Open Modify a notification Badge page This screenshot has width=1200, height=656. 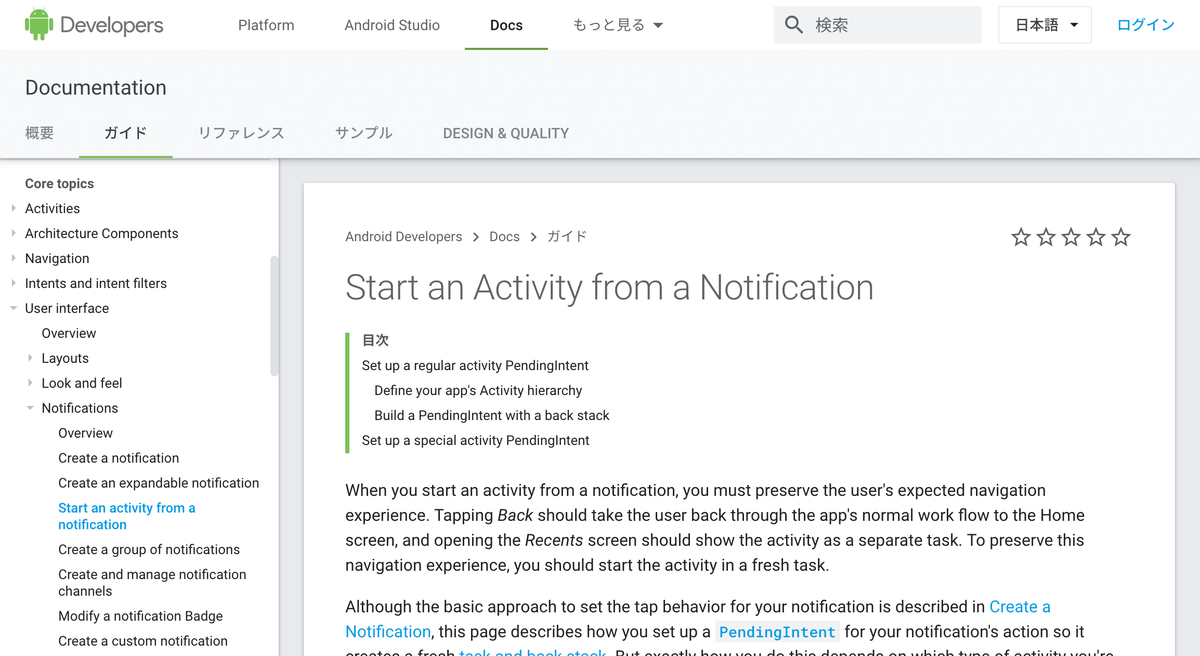(x=140, y=616)
